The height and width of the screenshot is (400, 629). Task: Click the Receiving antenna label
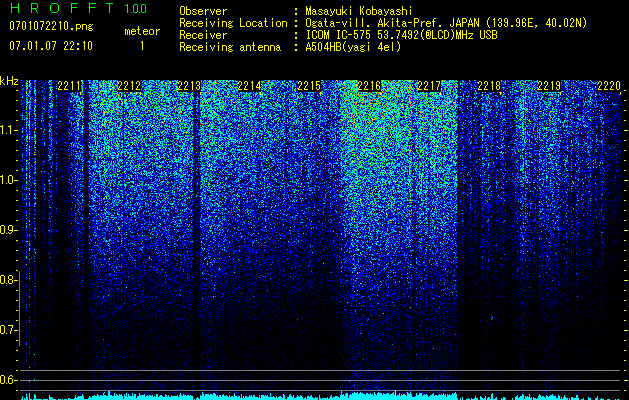tap(230, 47)
